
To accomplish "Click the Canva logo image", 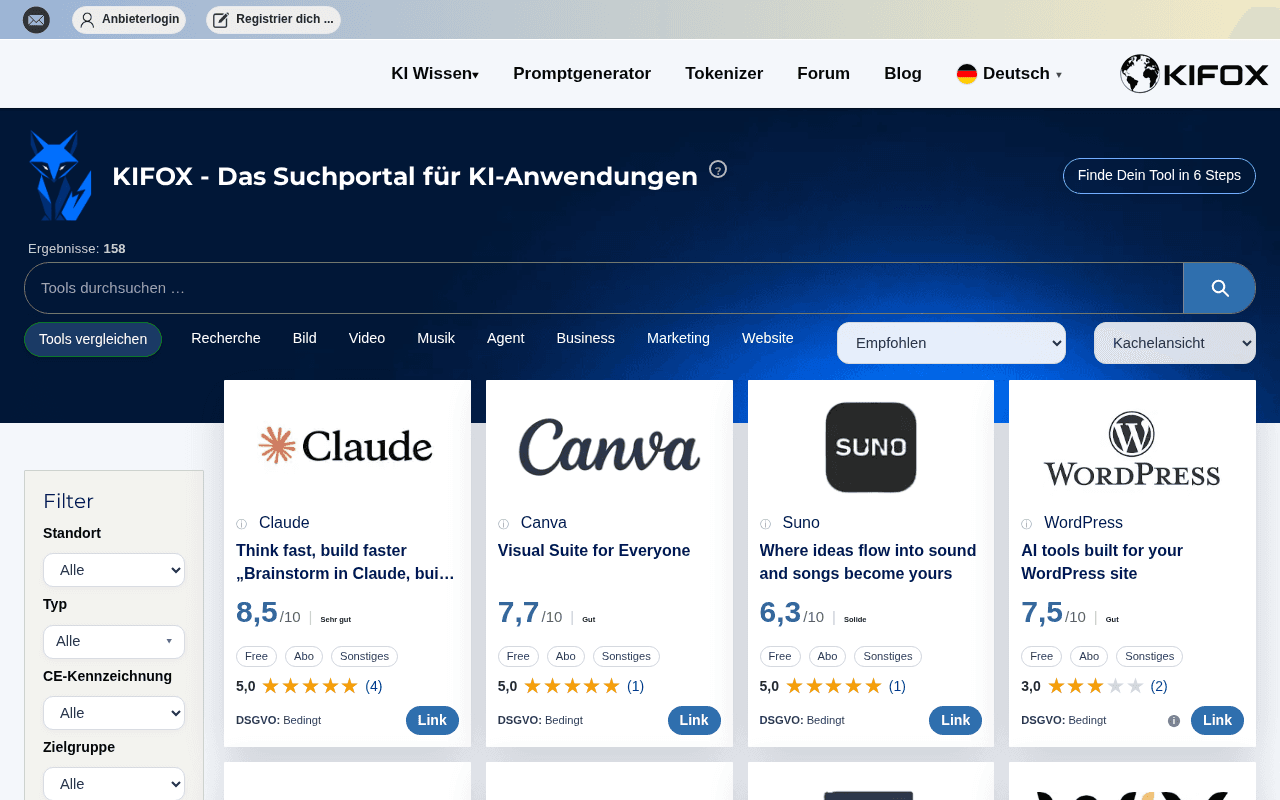I will tap(609, 446).
